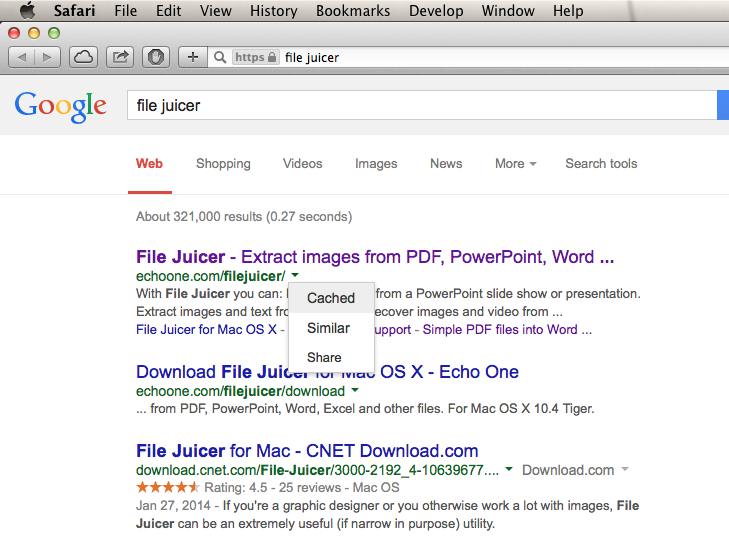Click arrow next to echoone.com/filejuicer/download URL
Screen dimensions: 729x541
(355, 390)
